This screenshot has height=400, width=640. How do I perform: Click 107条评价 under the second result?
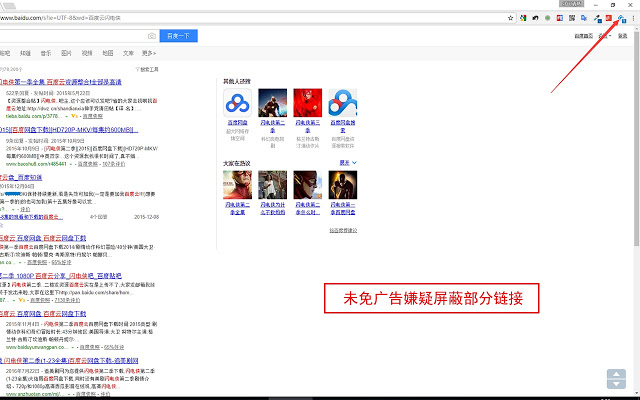tap(113, 164)
